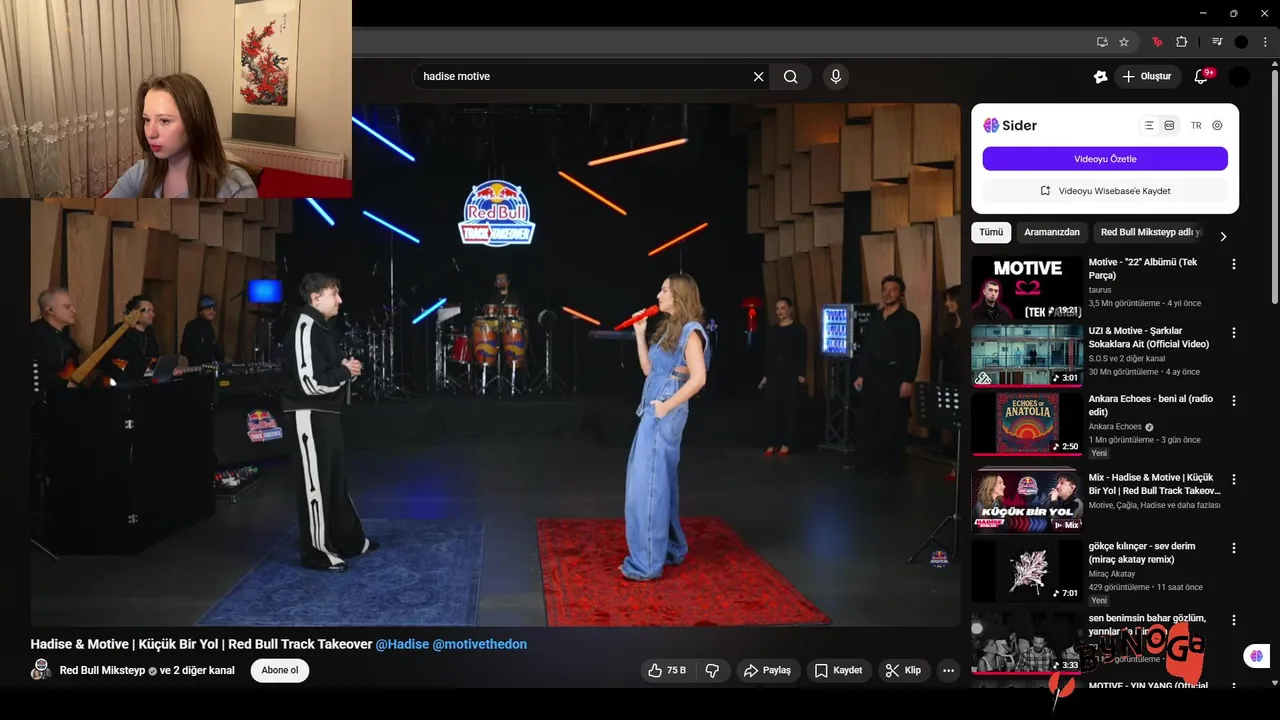Change Sider language TR setting
The width and height of the screenshot is (1280, 720).
click(x=1196, y=125)
